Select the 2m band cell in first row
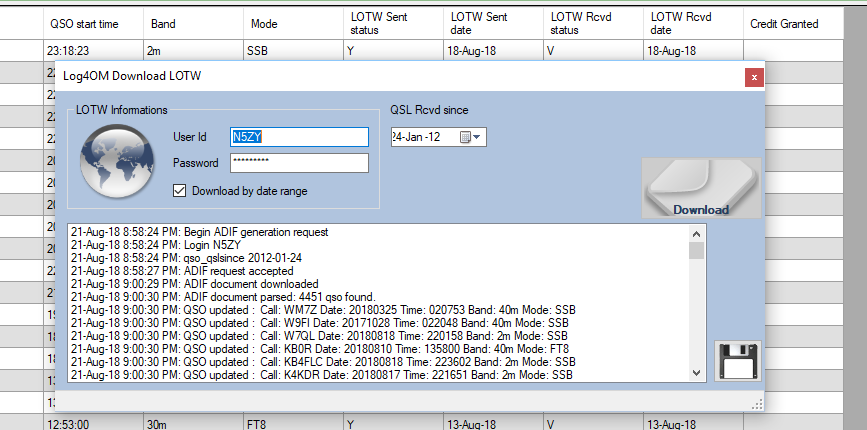This screenshot has height=430, width=867. tap(194, 51)
